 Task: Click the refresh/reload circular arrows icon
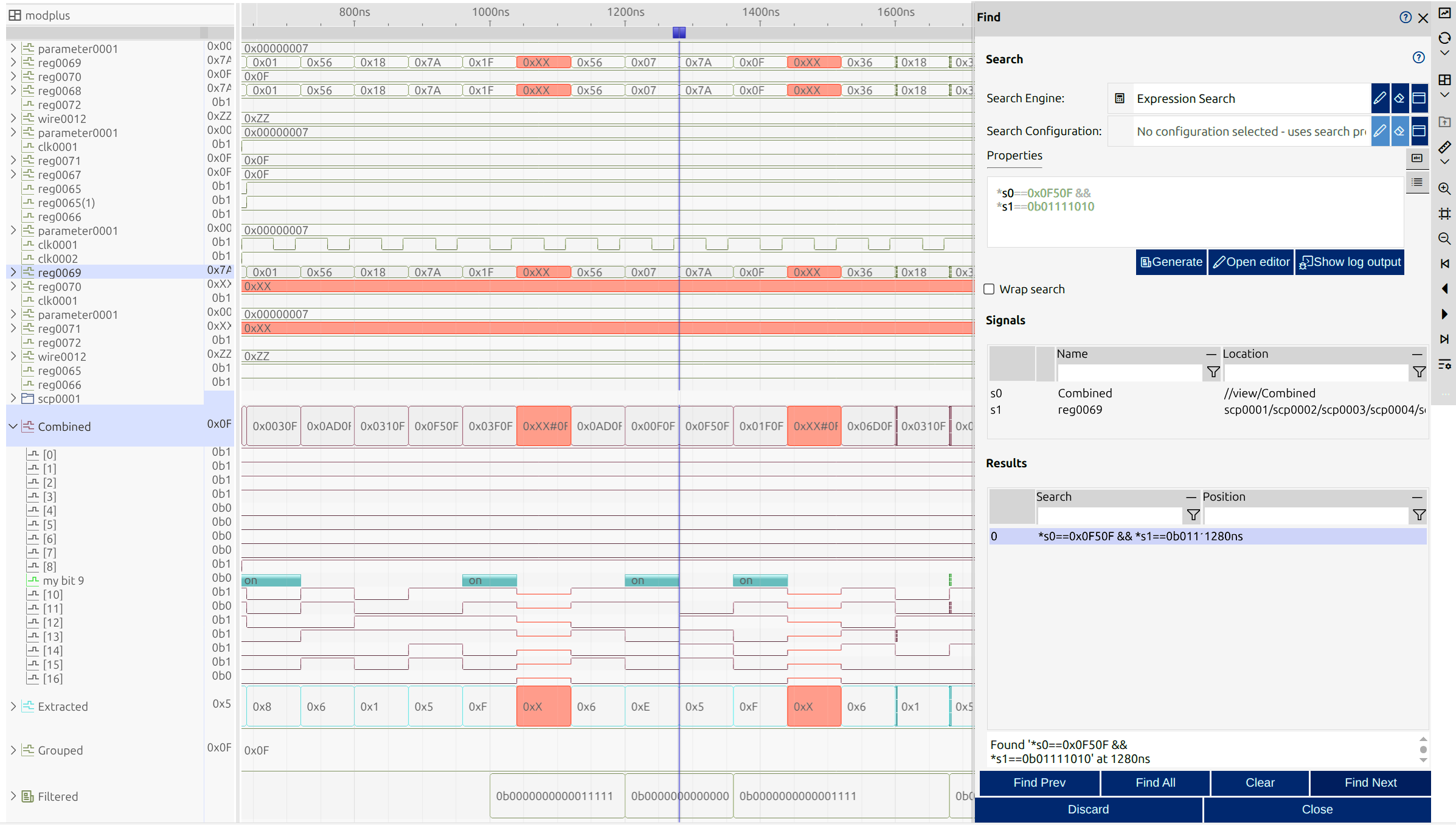[1444, 38]
